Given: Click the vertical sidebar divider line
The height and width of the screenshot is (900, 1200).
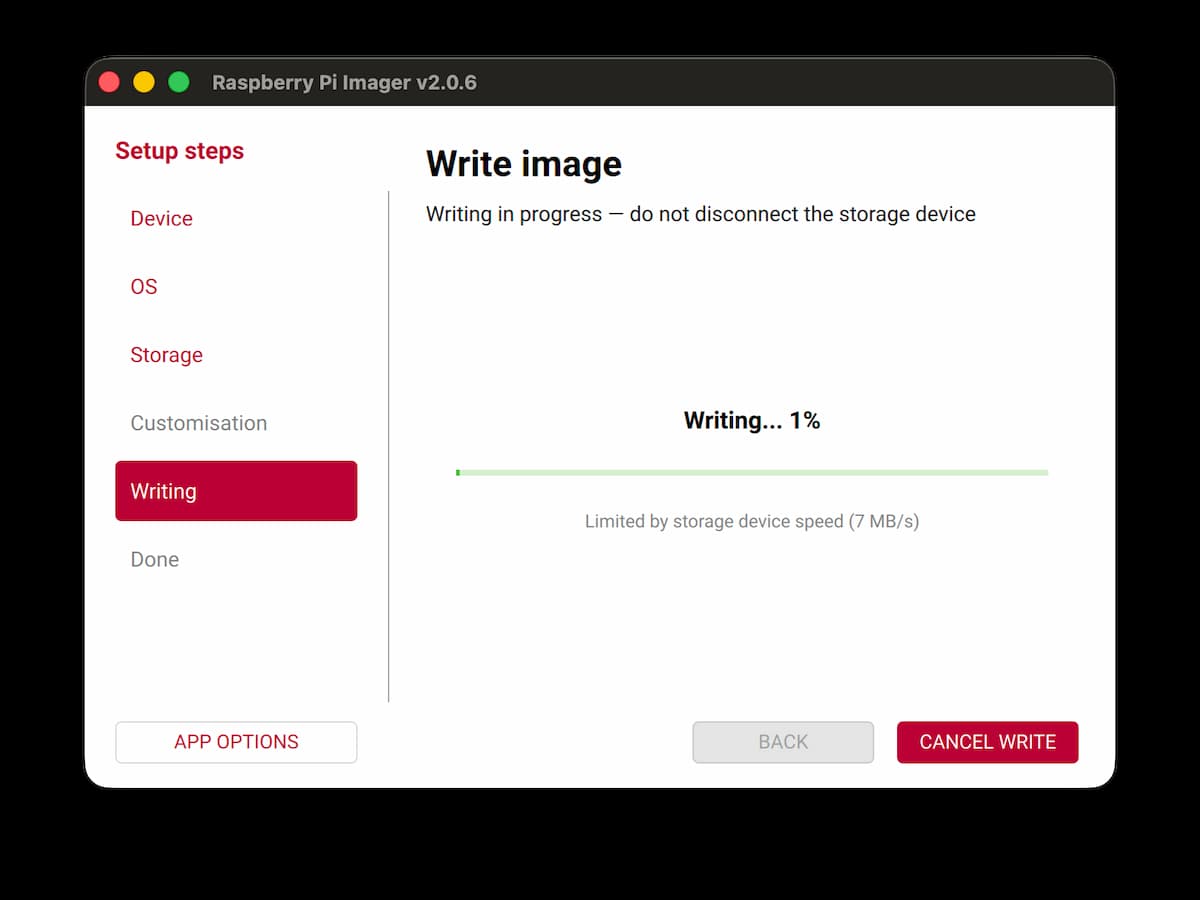Looking at the screenshot, I should point(388,446).
